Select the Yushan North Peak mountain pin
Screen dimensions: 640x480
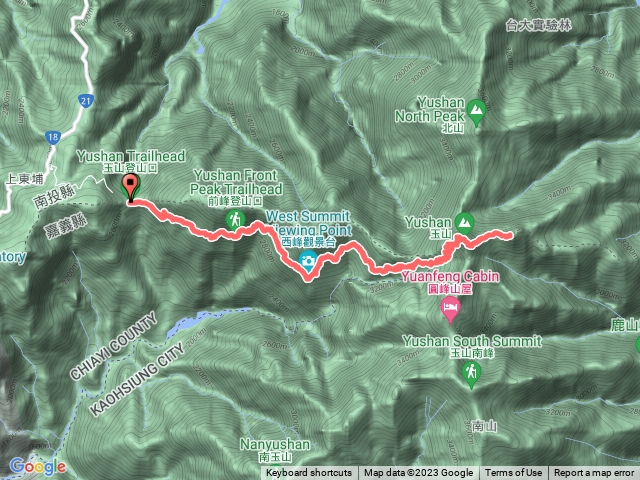pos(476,111)
